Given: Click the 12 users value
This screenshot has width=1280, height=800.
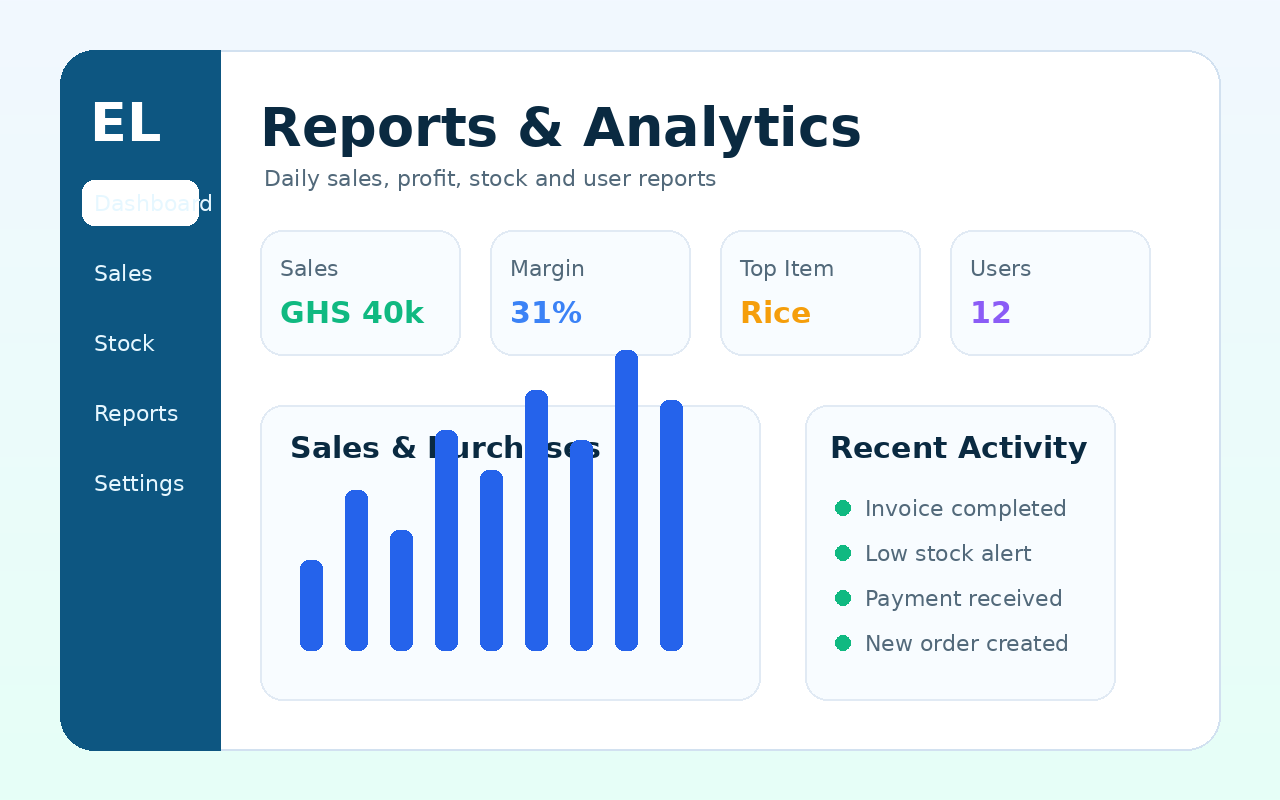Looking at the screenshot, I should pyautogui.click(x=991, y=313).
